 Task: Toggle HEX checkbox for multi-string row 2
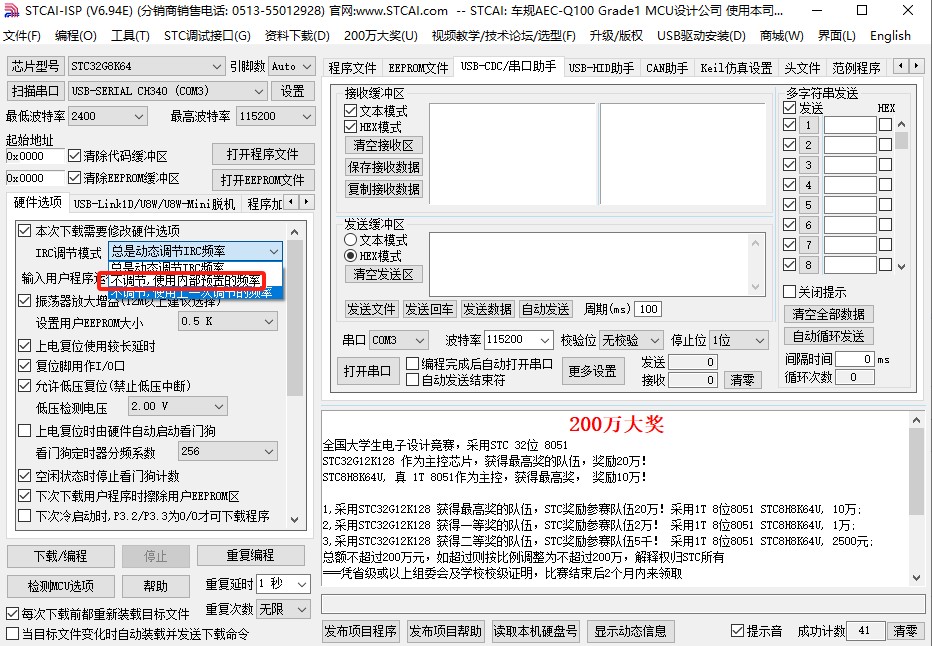[x=886, y=144]
